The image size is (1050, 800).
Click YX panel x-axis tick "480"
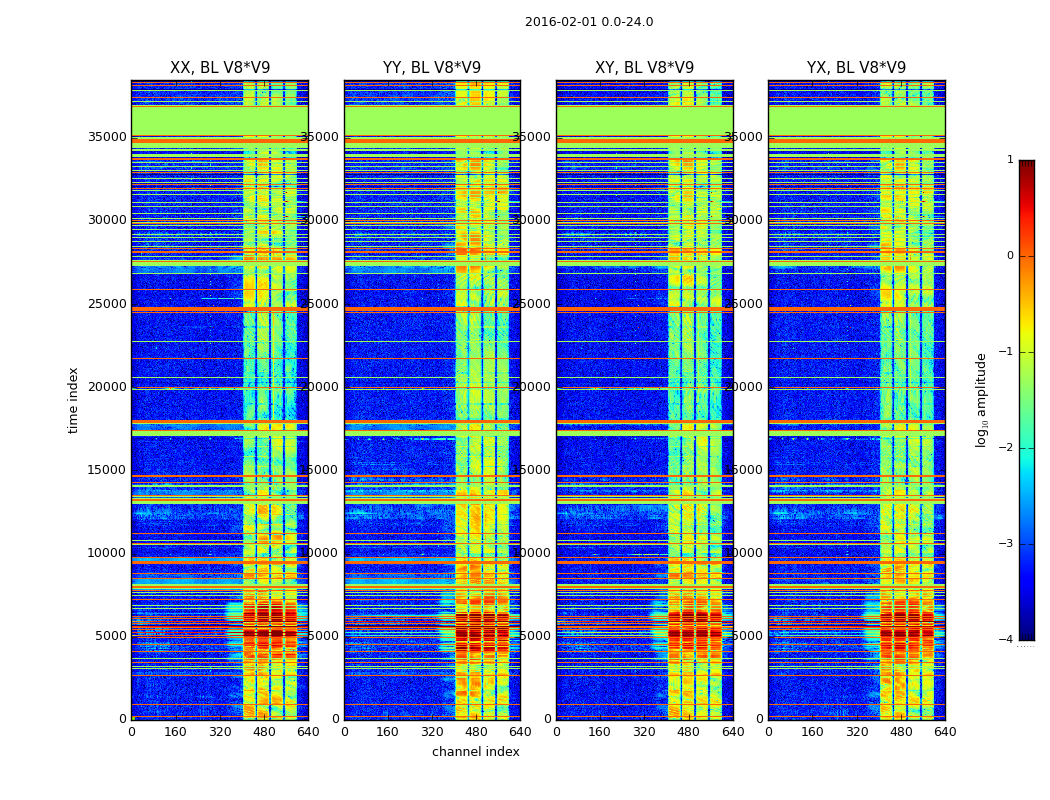click(901, 732)
